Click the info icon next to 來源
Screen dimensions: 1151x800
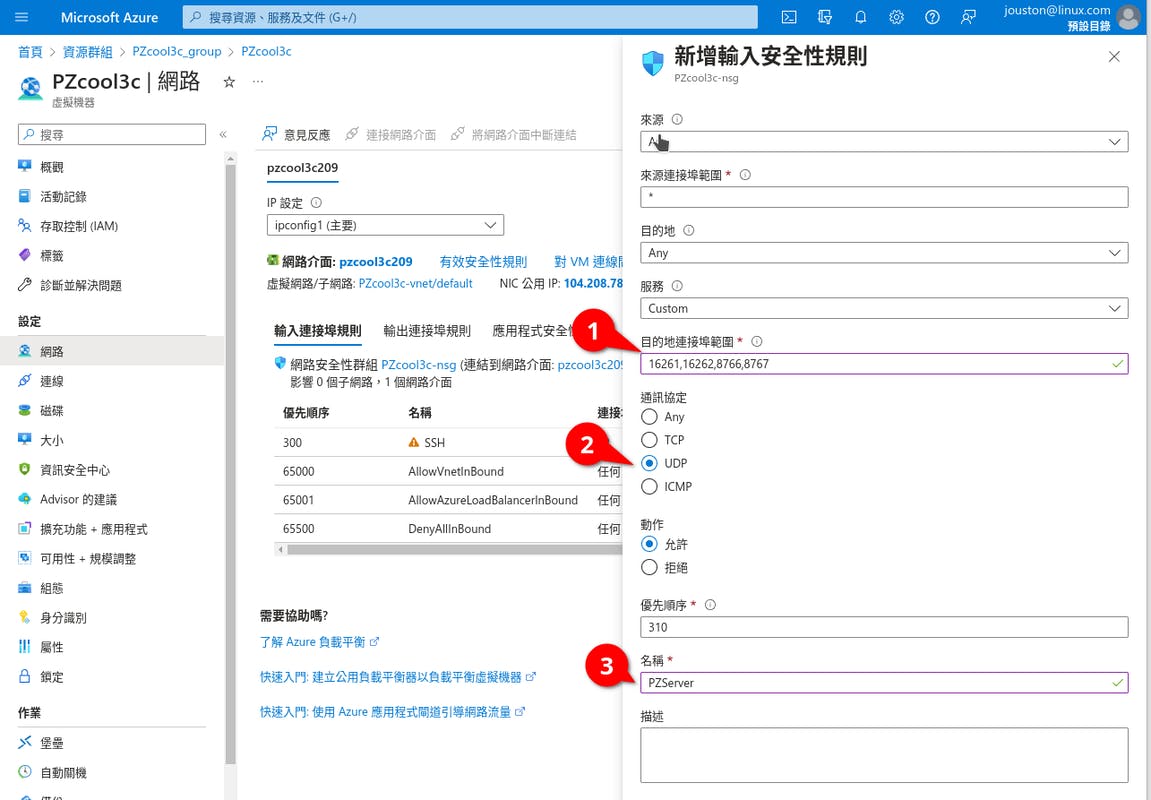677,119
